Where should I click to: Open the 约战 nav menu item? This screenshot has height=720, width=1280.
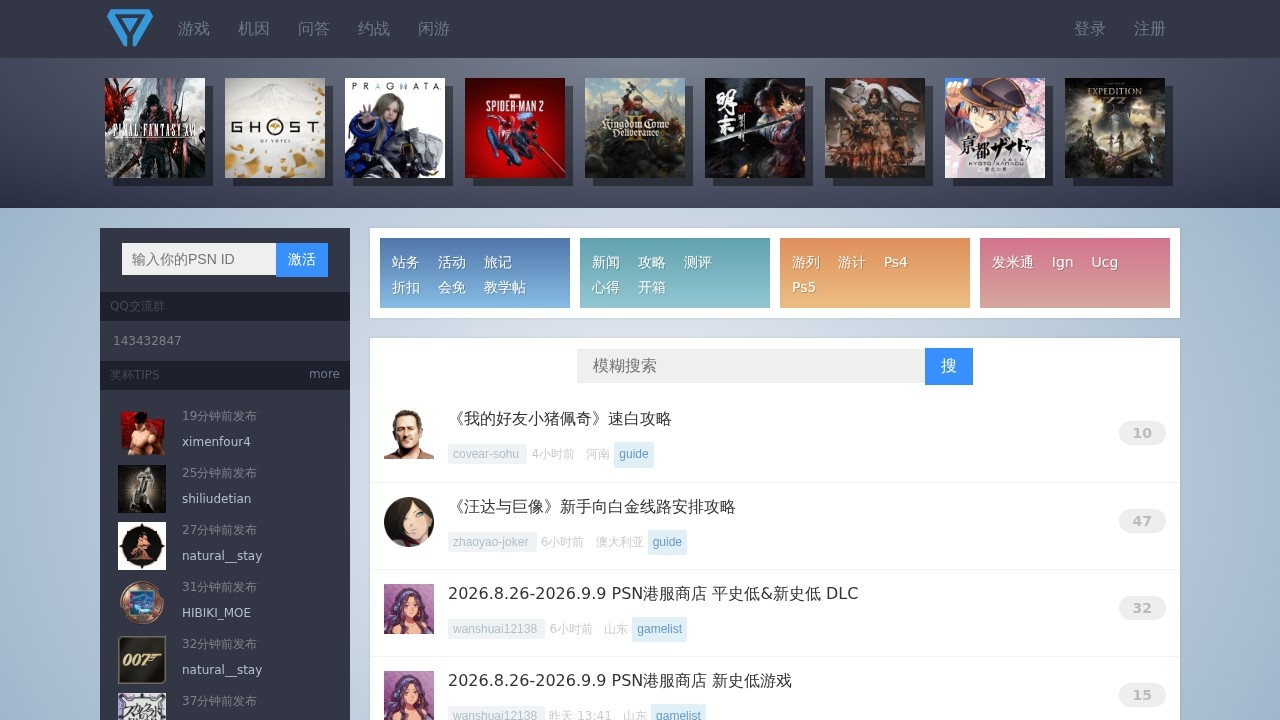[374, 29]
